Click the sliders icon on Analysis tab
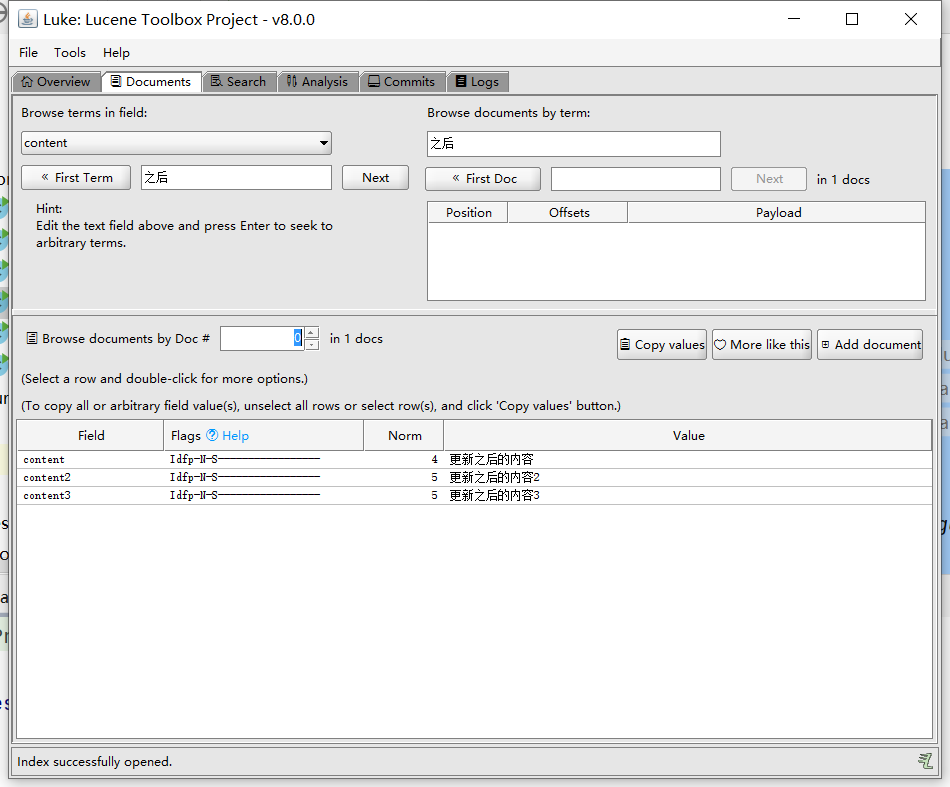Screen dimensions: 950x787 pos(291,81)
